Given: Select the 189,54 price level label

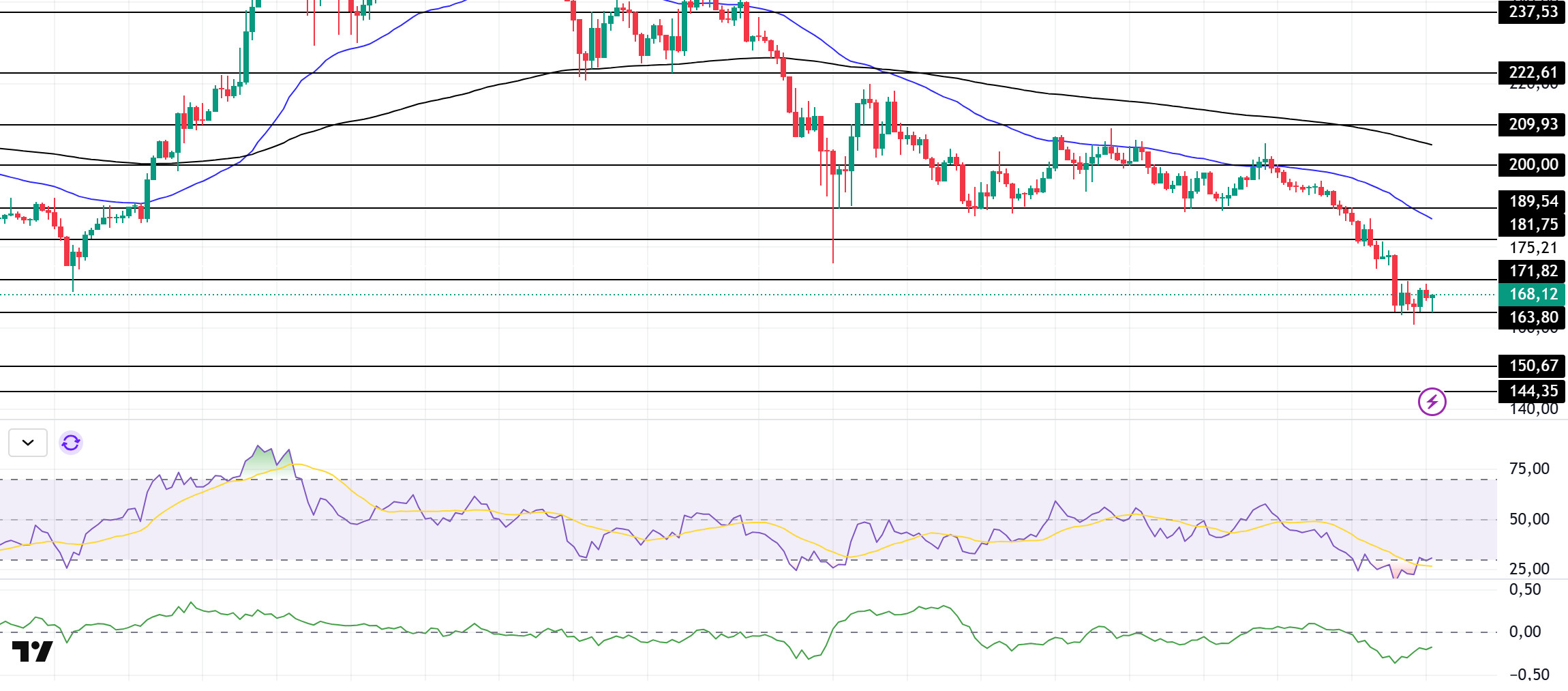Looking at the screenshot, I should click(1532, 201).
